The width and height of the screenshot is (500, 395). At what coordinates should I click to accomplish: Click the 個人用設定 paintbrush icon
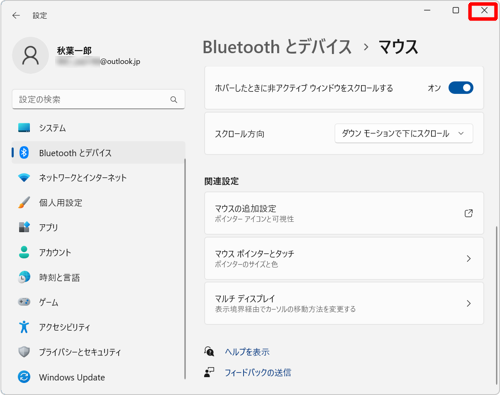[24, 202]
